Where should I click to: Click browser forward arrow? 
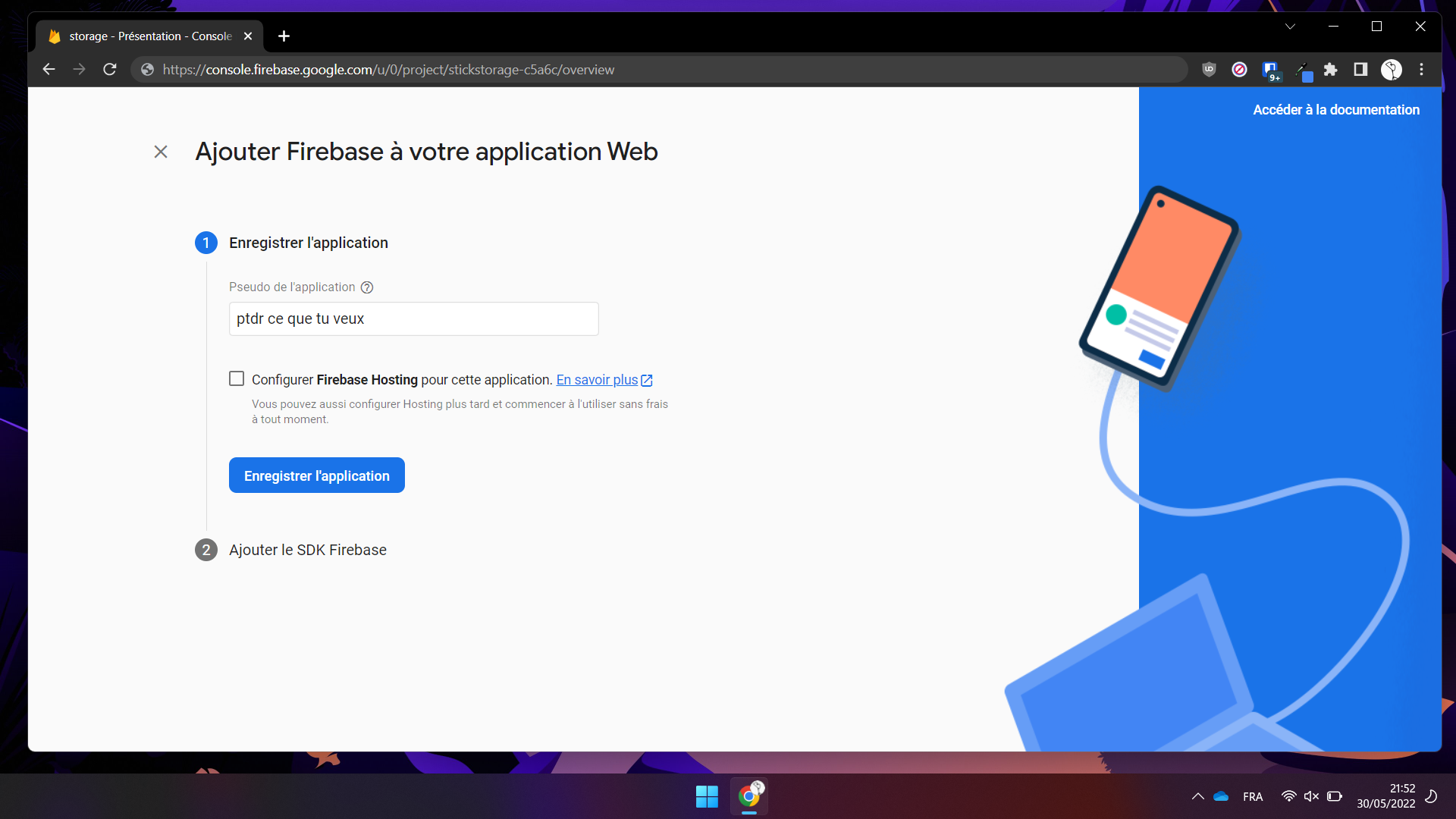pyautogui.click(x=80, y=70)
